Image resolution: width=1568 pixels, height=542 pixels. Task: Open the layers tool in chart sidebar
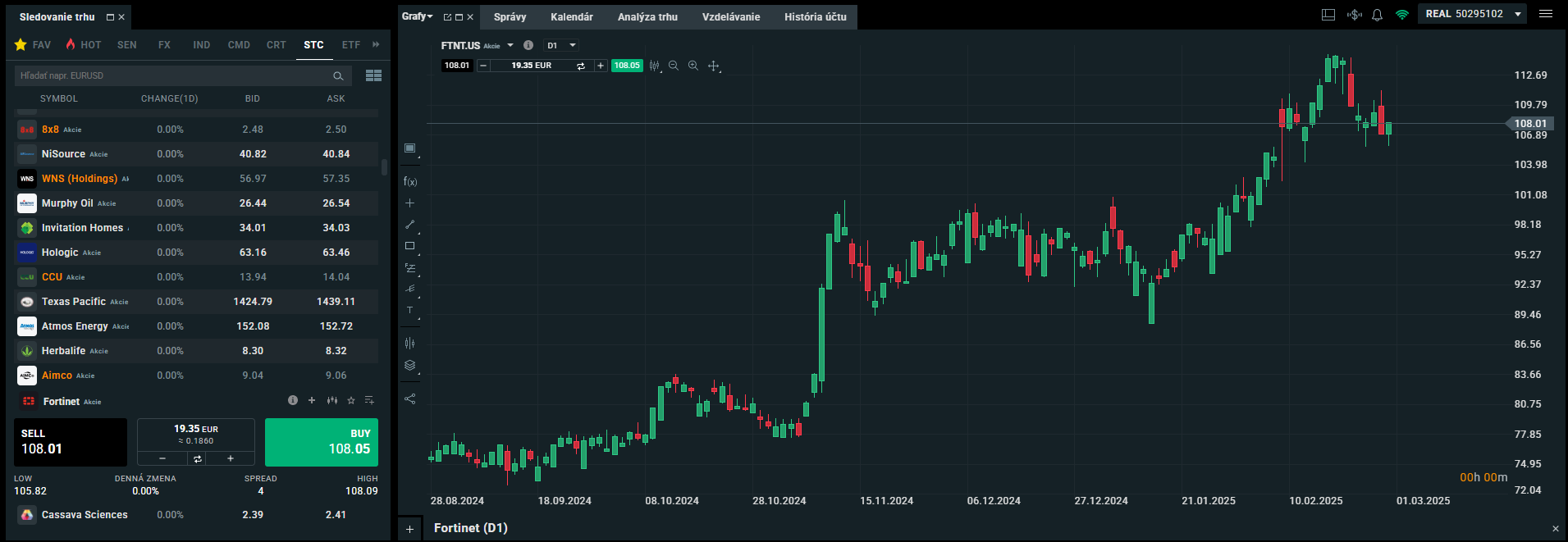pos(410,366)
